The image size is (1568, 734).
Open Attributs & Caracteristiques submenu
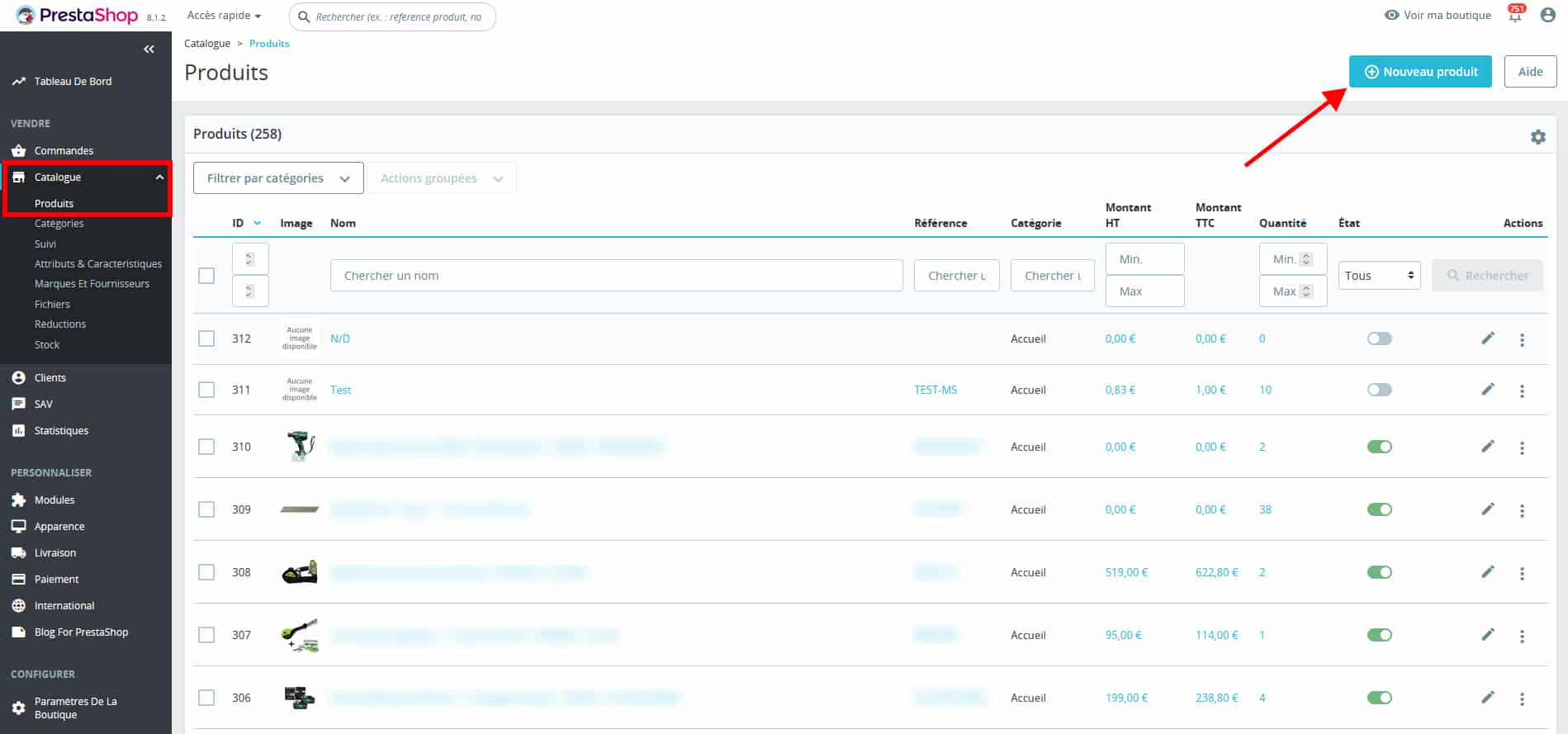98,263
